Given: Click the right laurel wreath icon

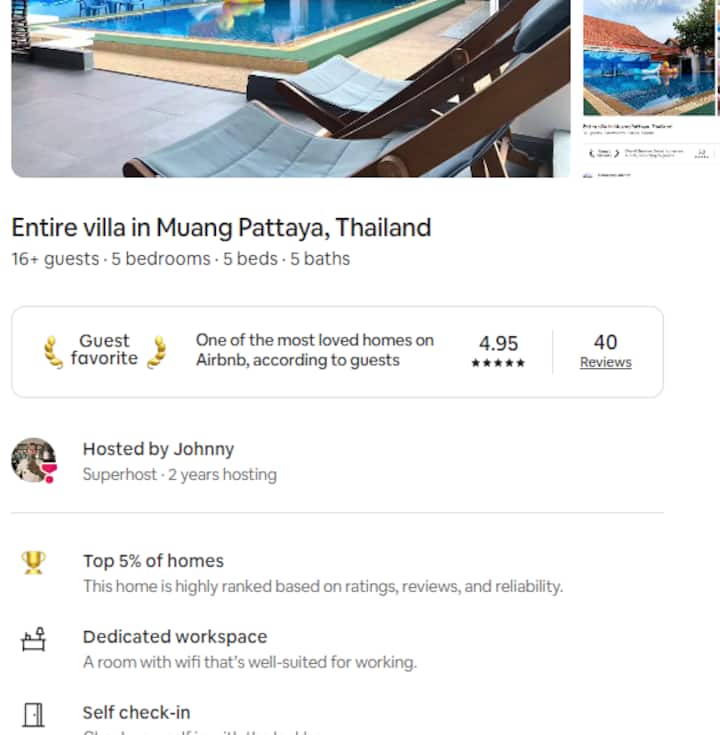Looking at the screenshot, I should point(156,350).
